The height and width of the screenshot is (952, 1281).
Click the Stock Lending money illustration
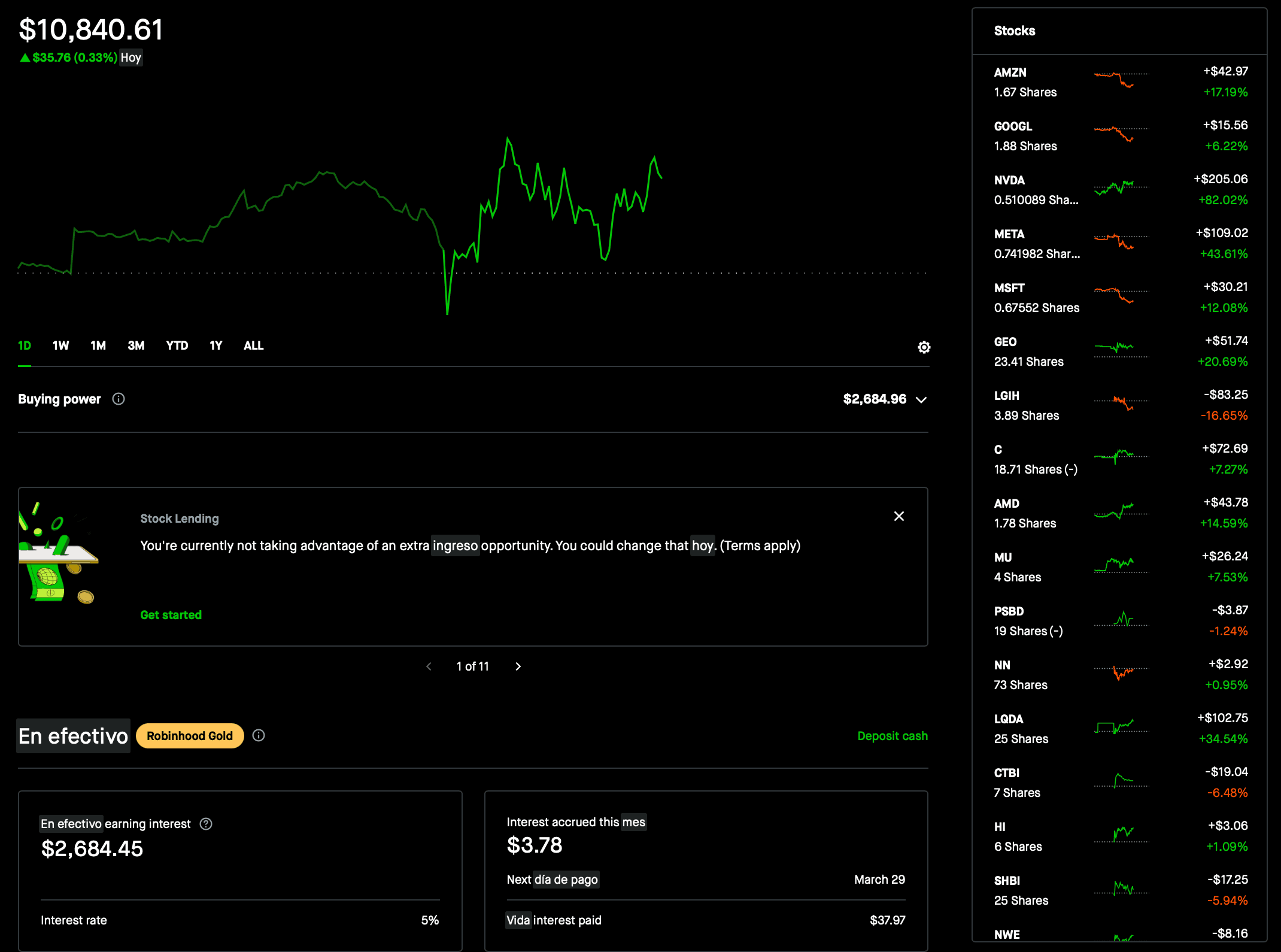coord(58,553)
